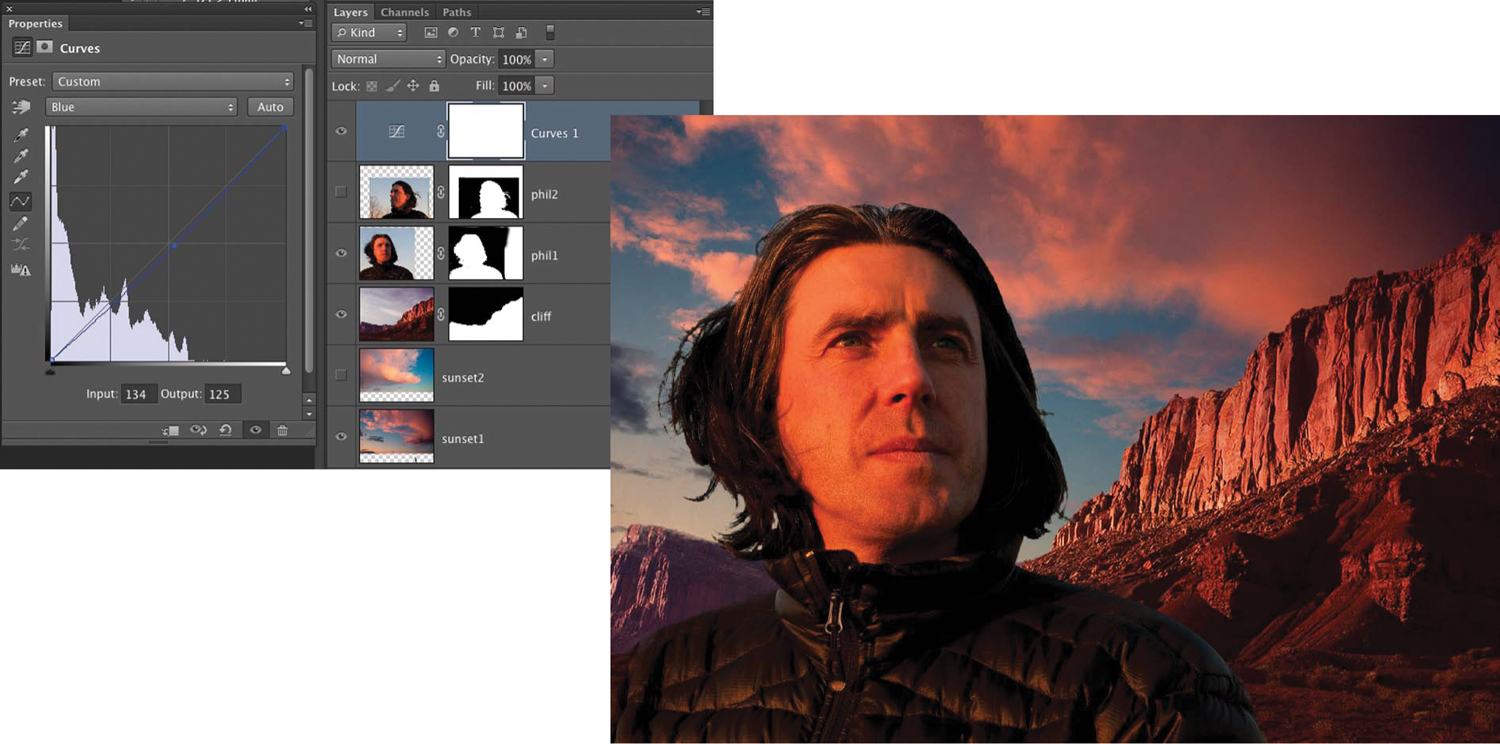
Task: Switch to the Layers tab
Action: [x=351, y=12]
